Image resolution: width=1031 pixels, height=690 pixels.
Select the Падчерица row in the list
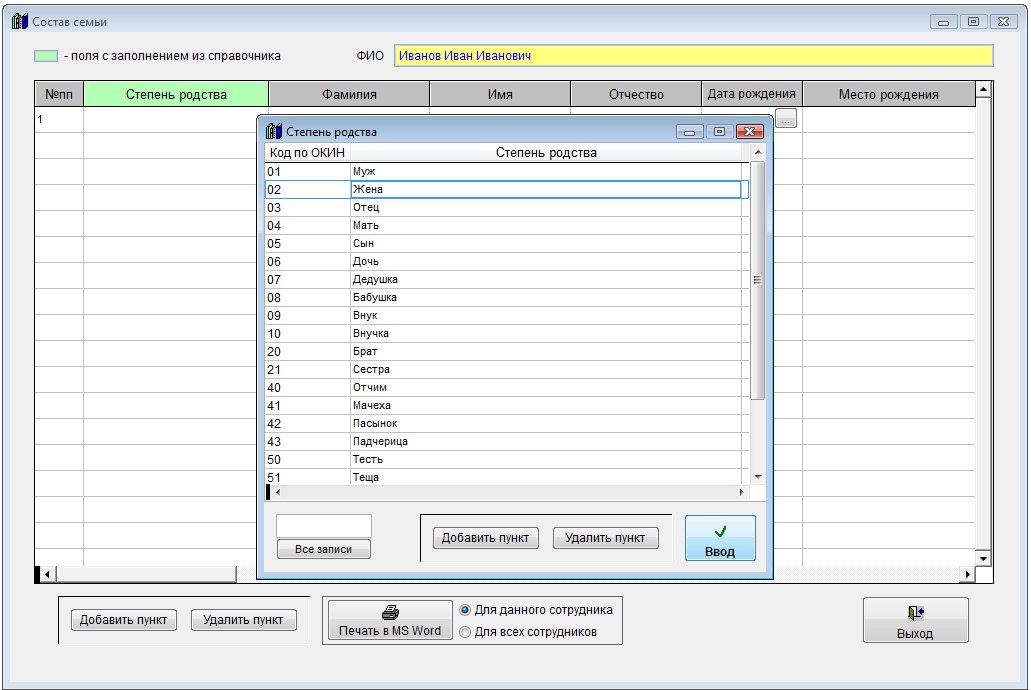(506, 441)
